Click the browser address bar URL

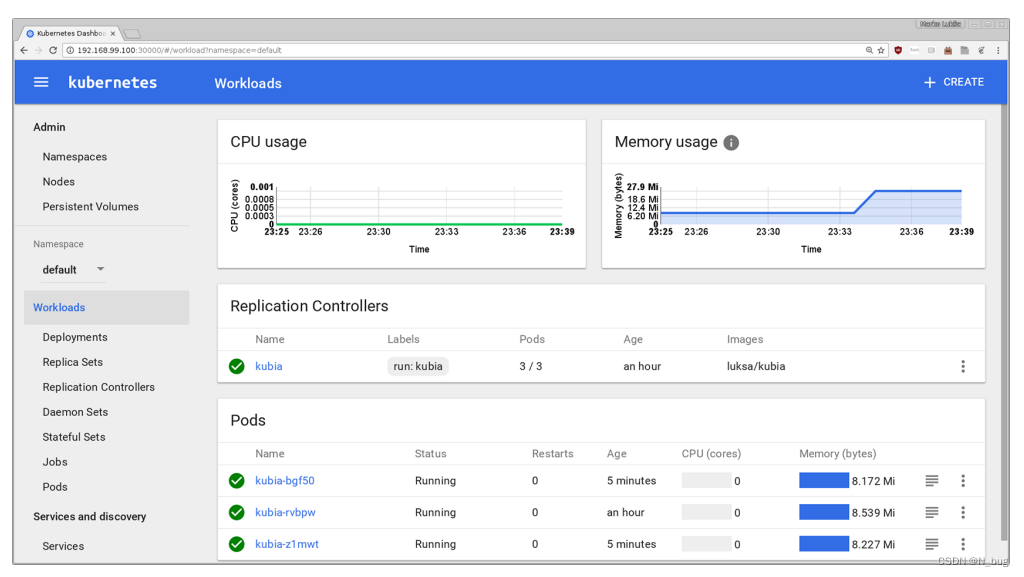click(x=179, y=50)
